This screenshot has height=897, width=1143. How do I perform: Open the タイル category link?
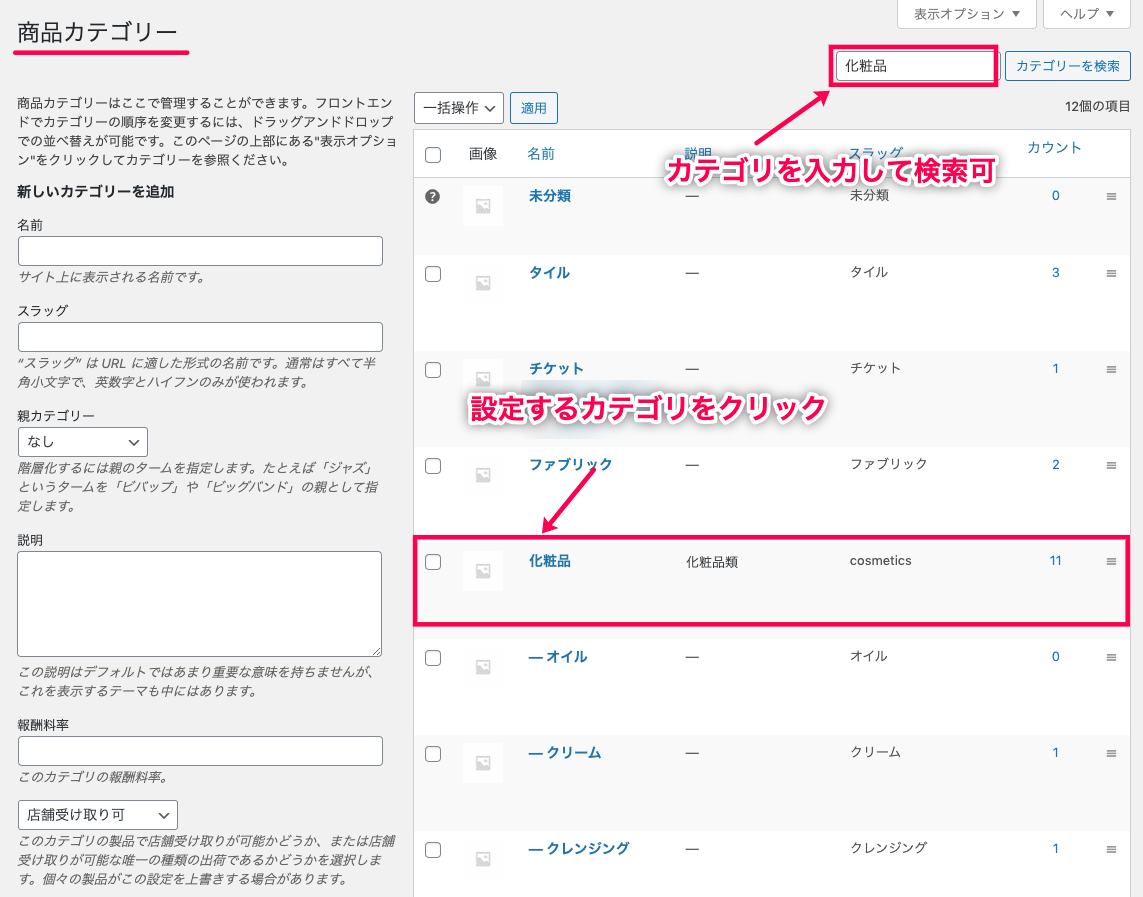click(x=550, y=273)
